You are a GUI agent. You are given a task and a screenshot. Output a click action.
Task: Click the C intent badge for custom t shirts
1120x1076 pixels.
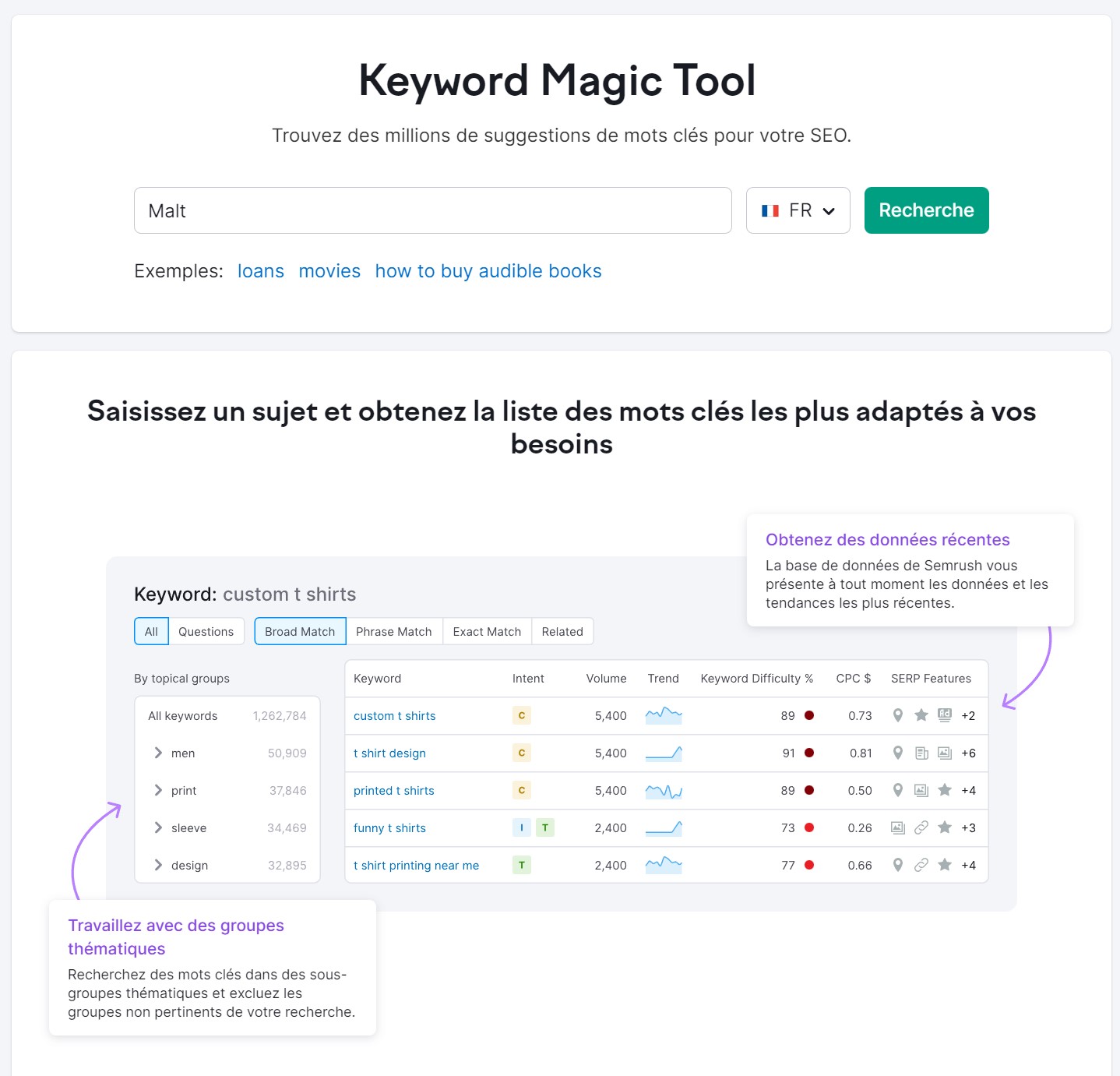pos(522,715)
